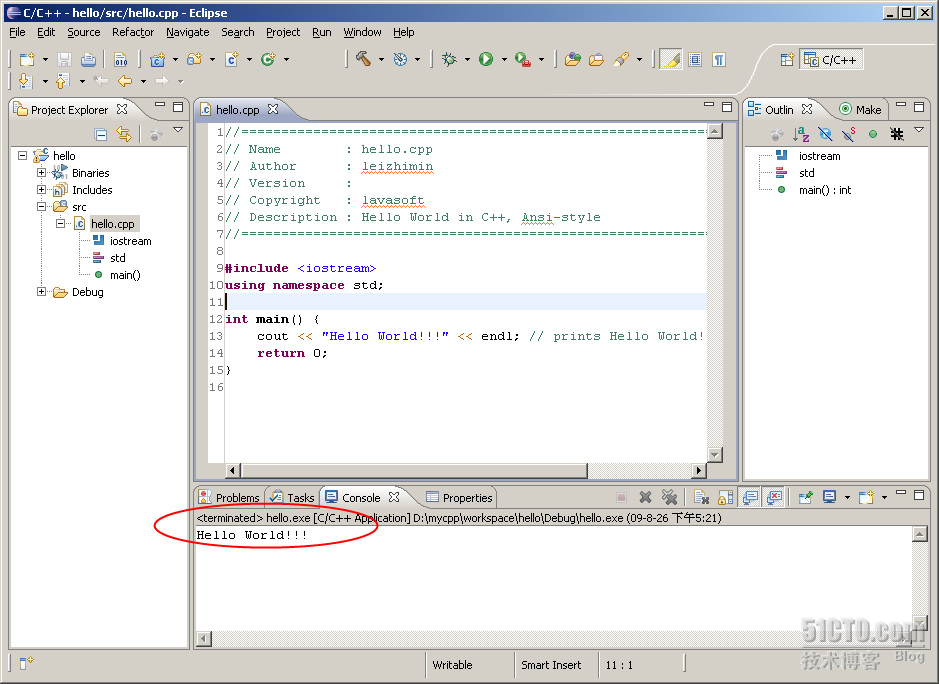Open the Run button dropdown arrow

[x=504, y=60]
